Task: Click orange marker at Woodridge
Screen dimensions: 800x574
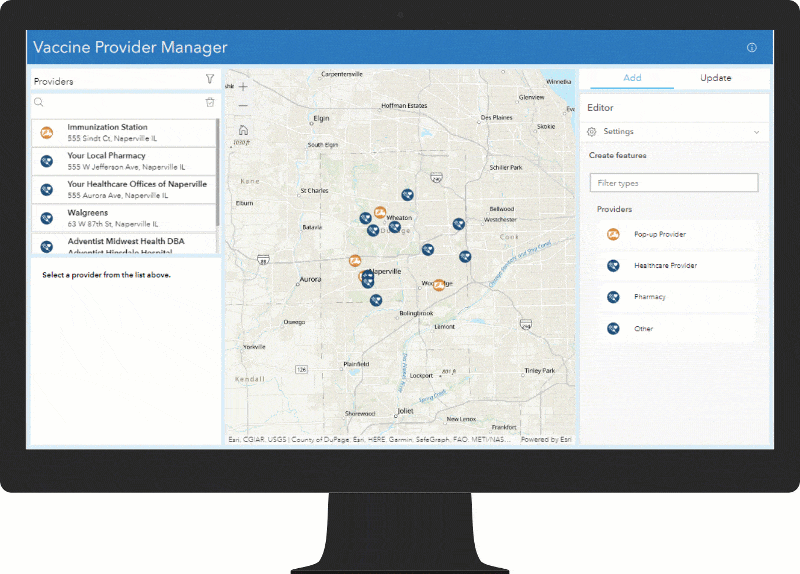Action: pos(439,285)
